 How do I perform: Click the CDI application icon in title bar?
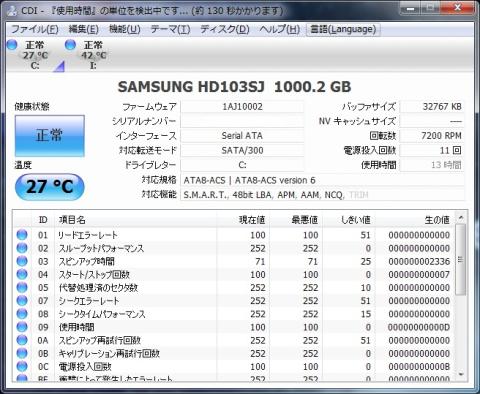(12, 10)
